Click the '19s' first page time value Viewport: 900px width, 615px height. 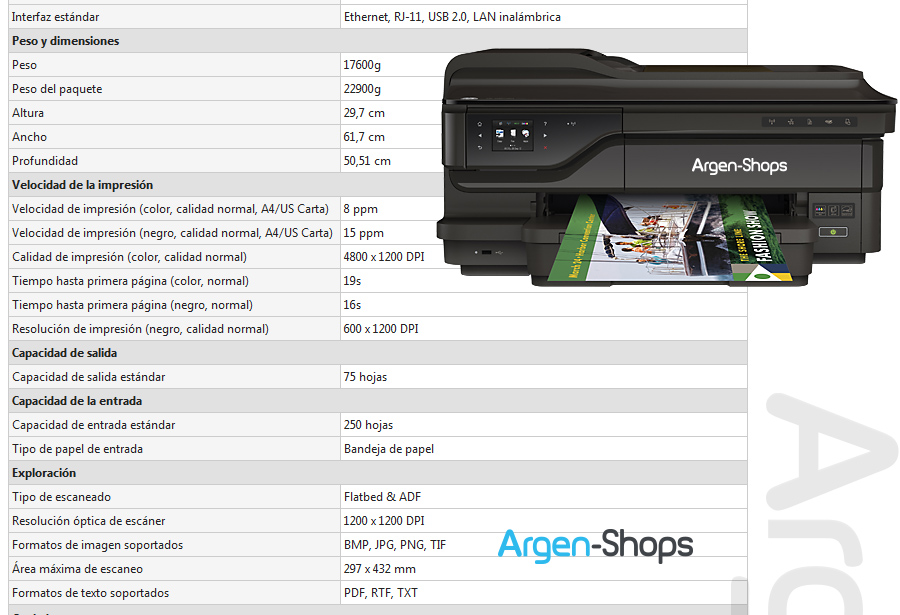coord(352,281)
